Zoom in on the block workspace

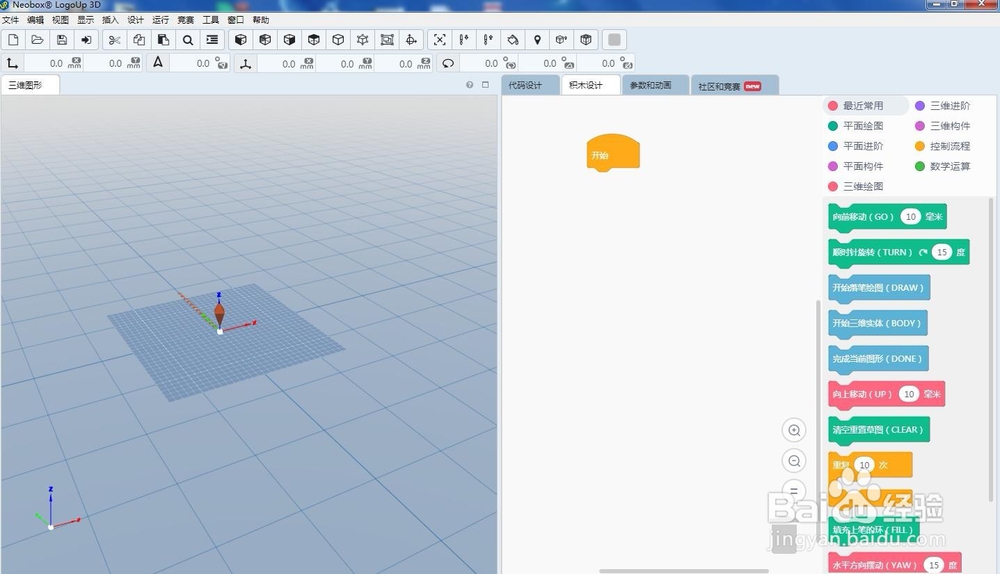(x=794, y=430)
